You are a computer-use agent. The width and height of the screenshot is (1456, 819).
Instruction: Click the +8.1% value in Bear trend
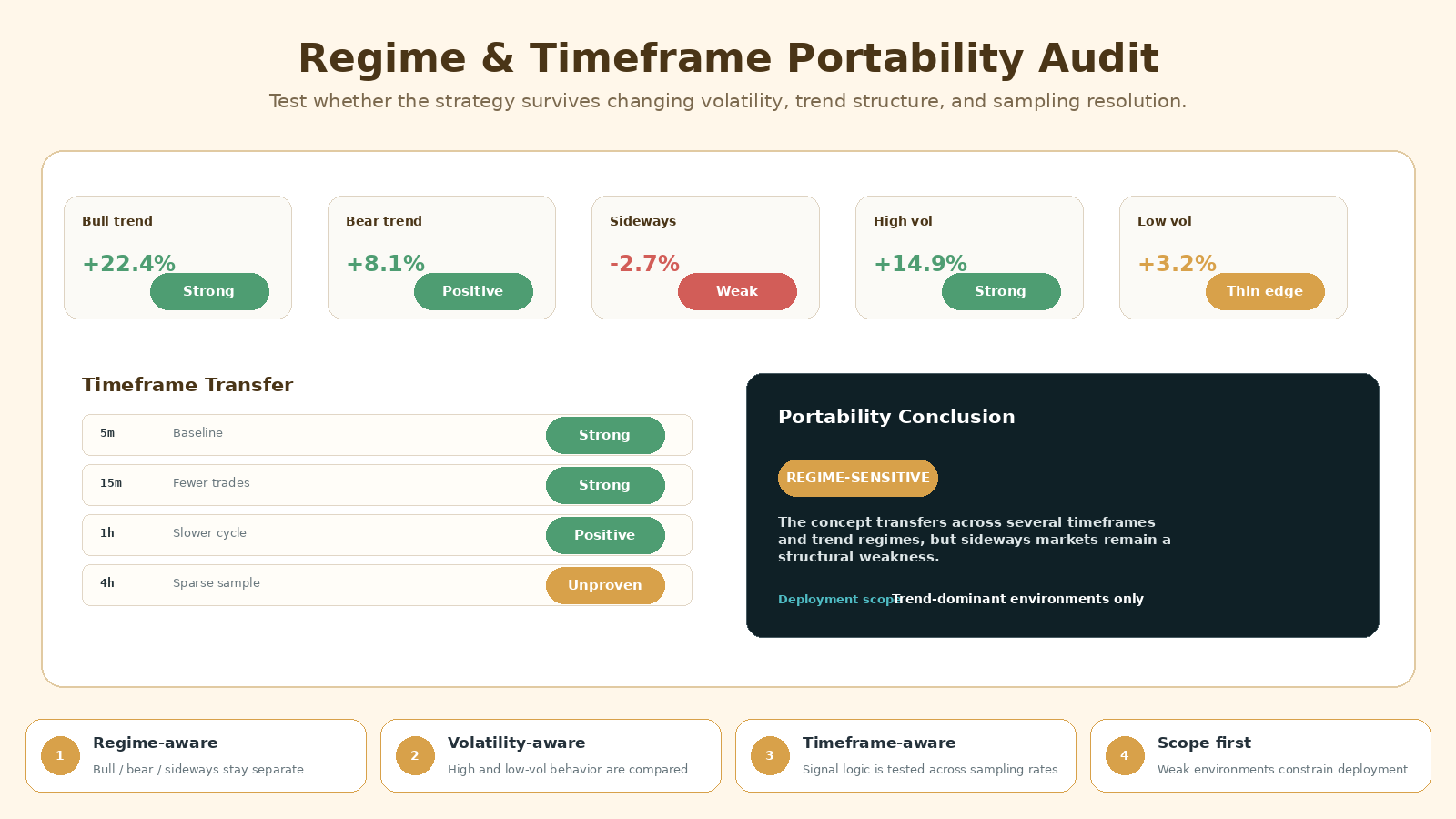point(385,264)
